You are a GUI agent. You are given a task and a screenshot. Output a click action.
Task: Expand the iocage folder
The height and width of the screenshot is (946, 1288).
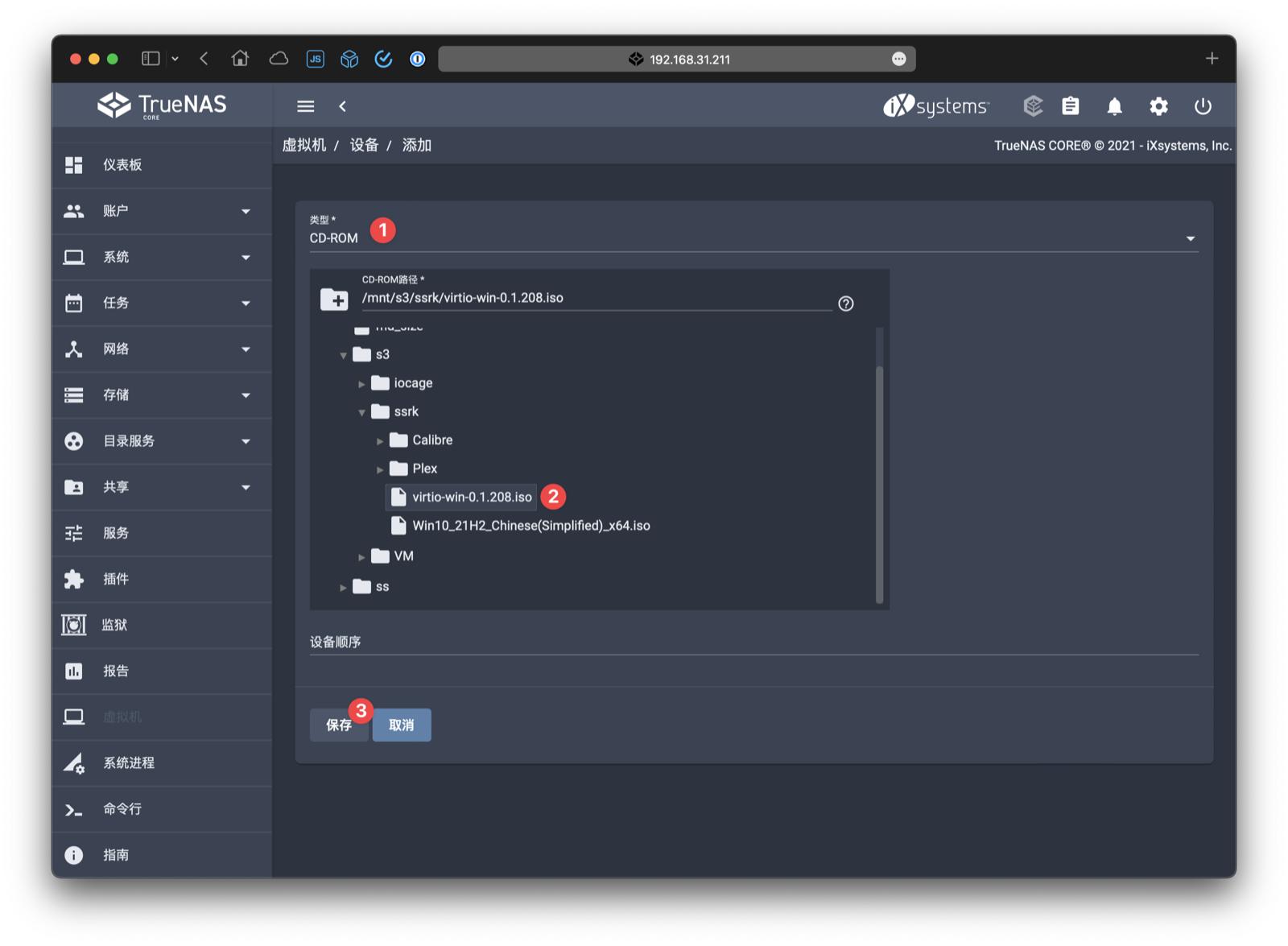pyautogui.click(x=361, y=383)
